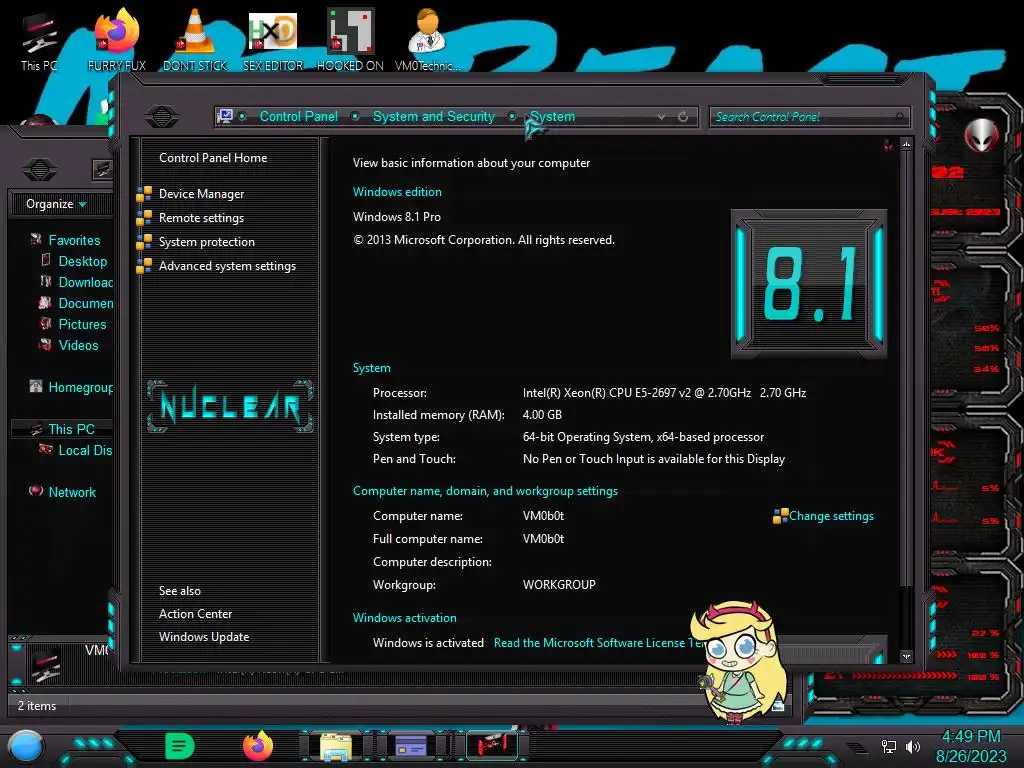Select Videos in Explorer navigation pane

coord(78,345)
